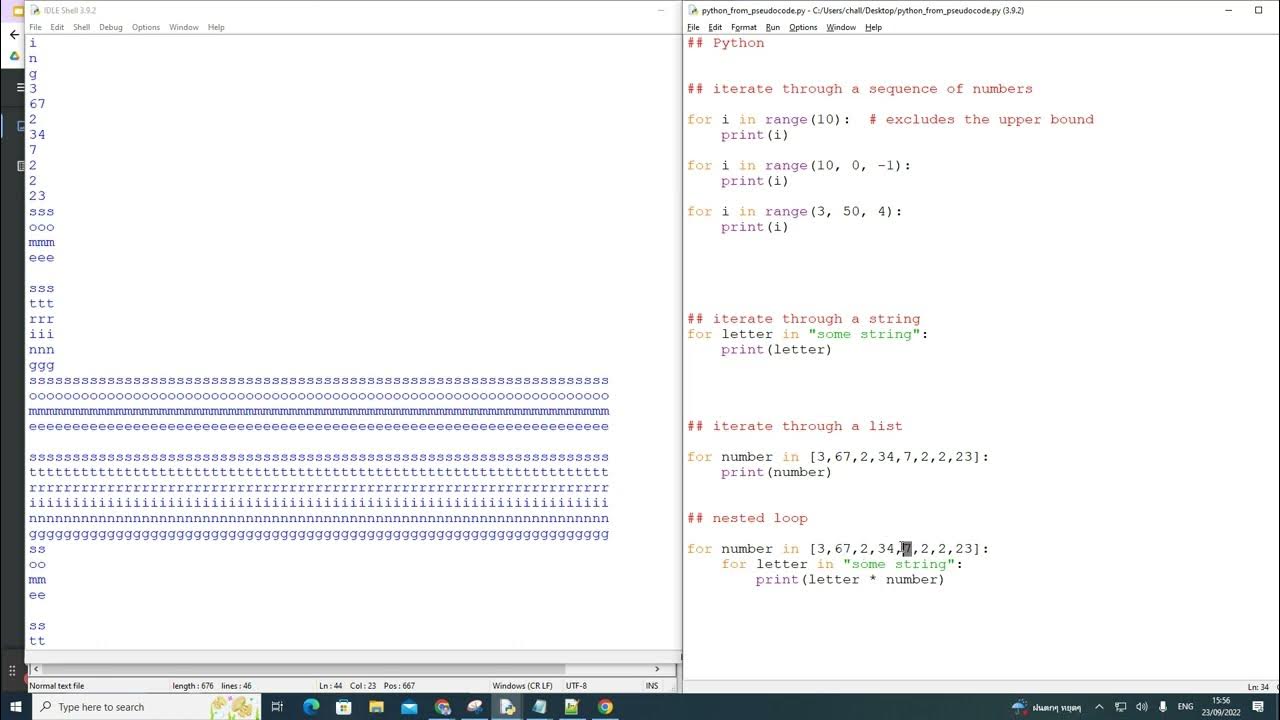
Task: Open Window menu in the editor window
Action: coord(841,27)
